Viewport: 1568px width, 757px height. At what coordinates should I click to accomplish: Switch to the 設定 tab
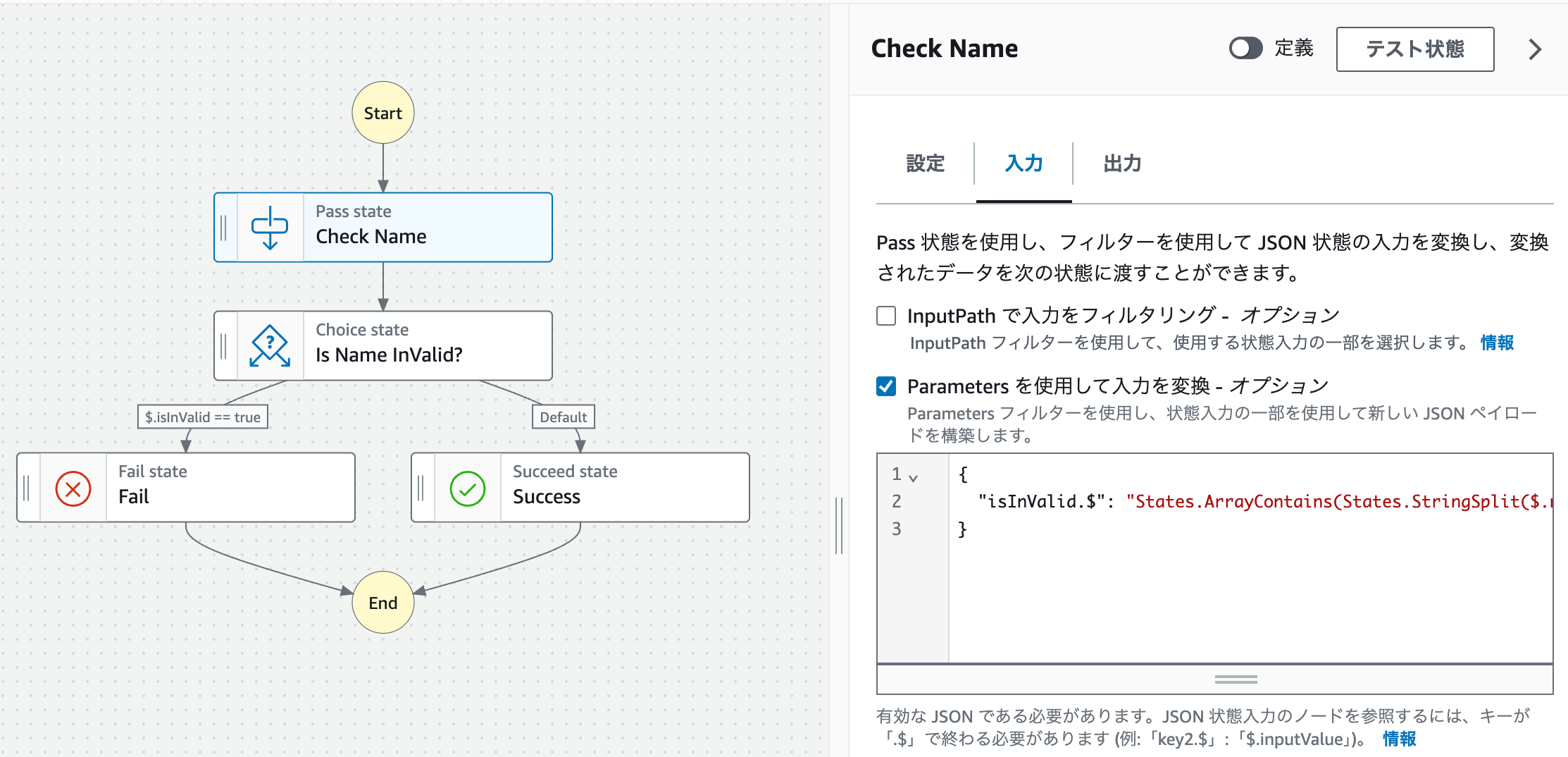point(925,164)
